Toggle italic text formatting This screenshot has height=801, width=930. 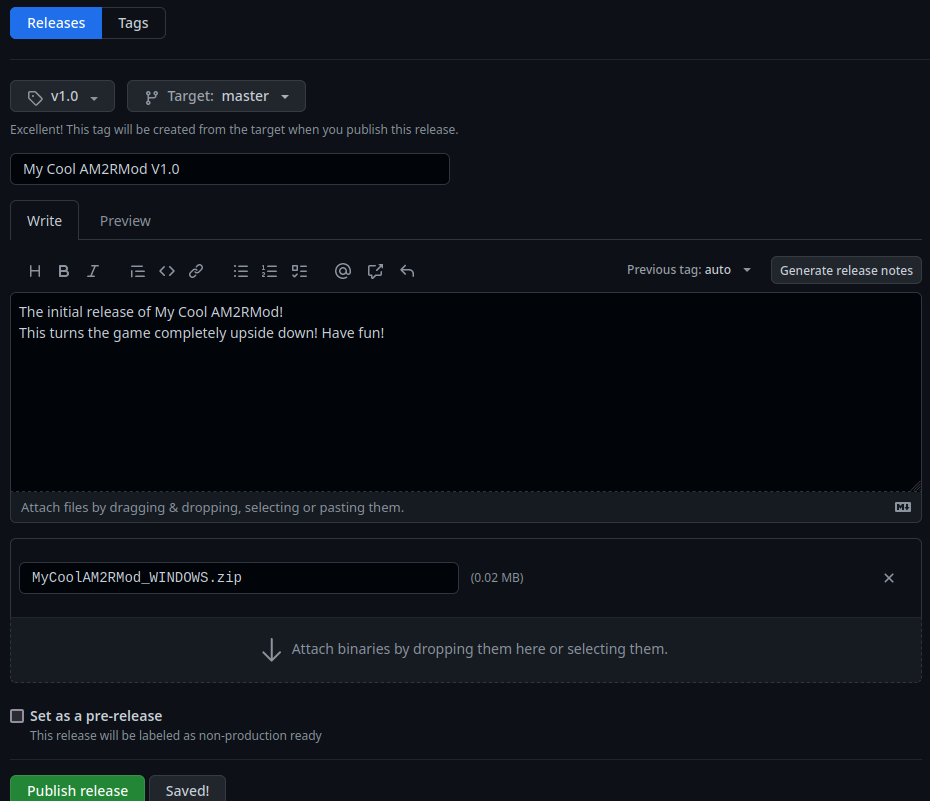pyautogui.click(x=93, y=271)
